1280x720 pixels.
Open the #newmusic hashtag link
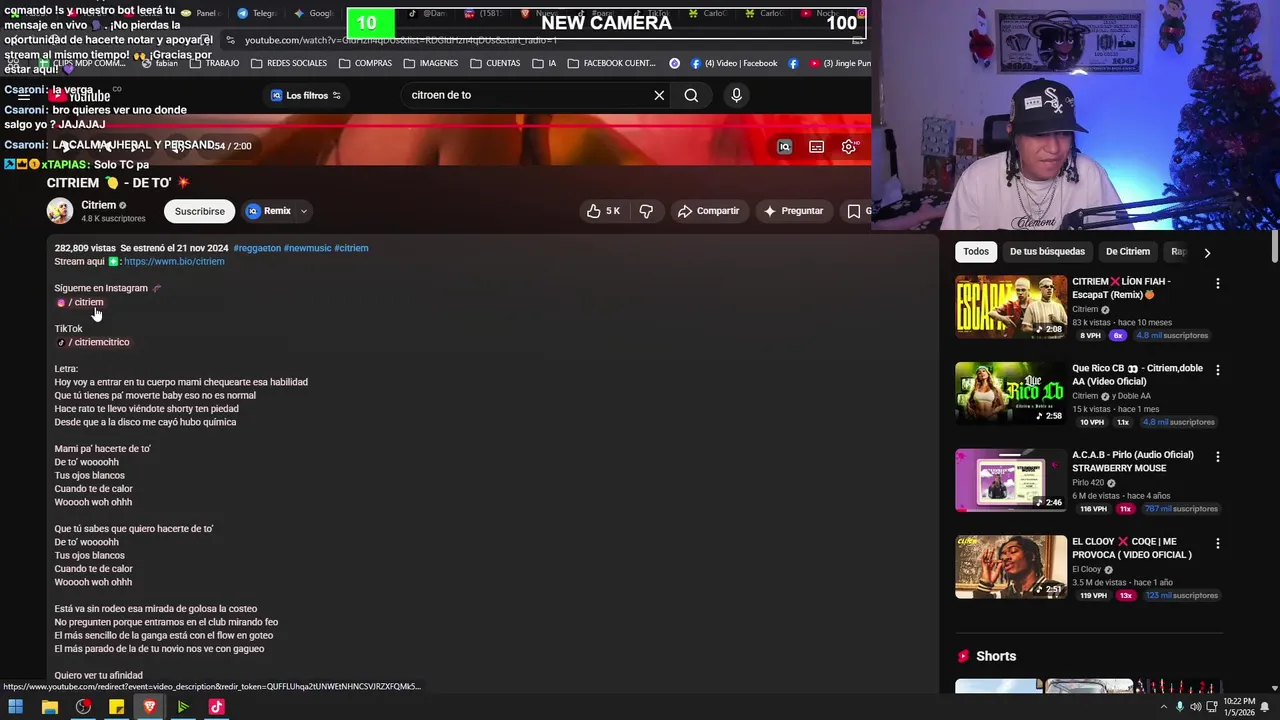[x=307, y=248]
